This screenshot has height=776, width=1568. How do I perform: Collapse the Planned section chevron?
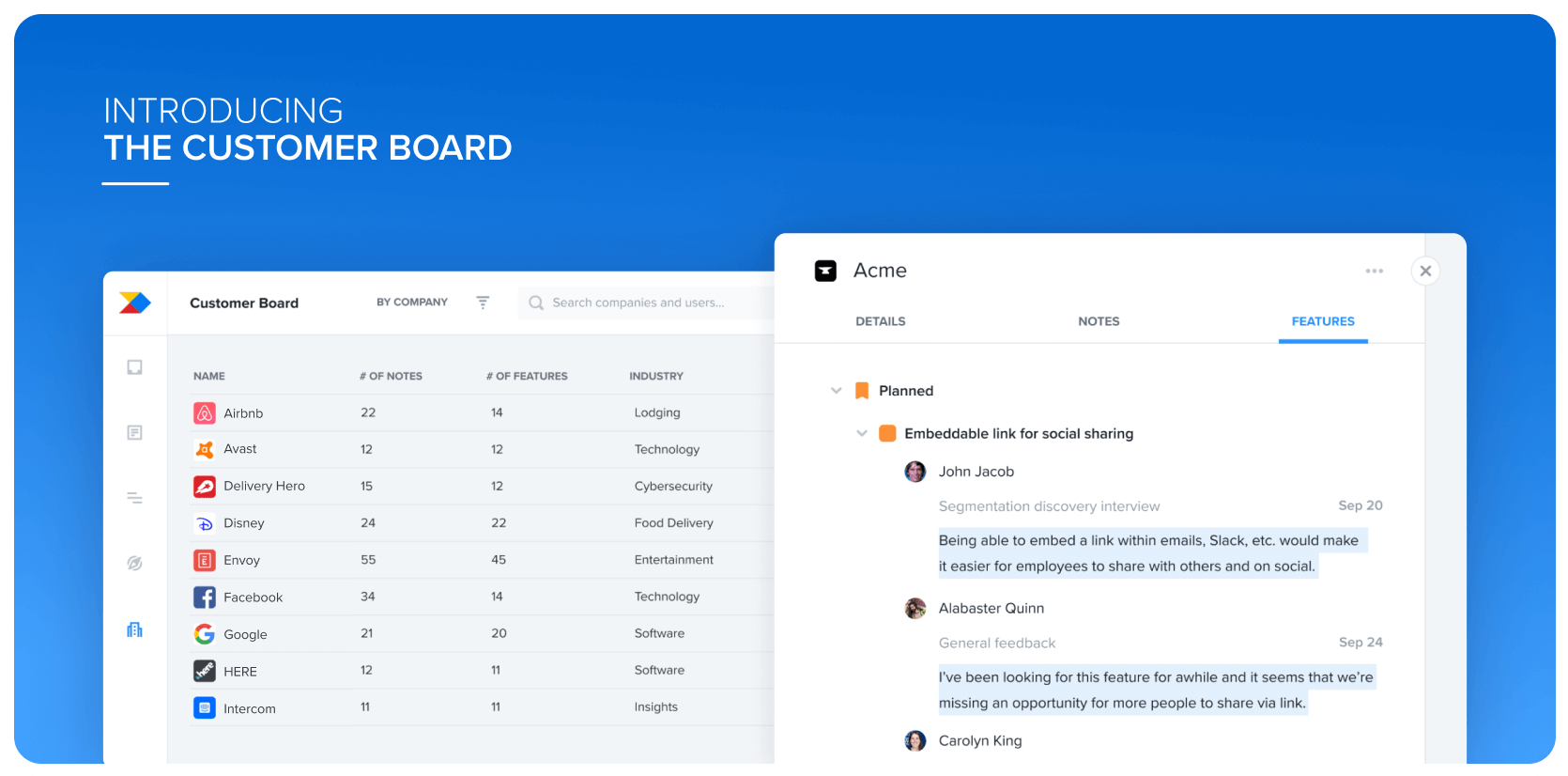(837, 391)
